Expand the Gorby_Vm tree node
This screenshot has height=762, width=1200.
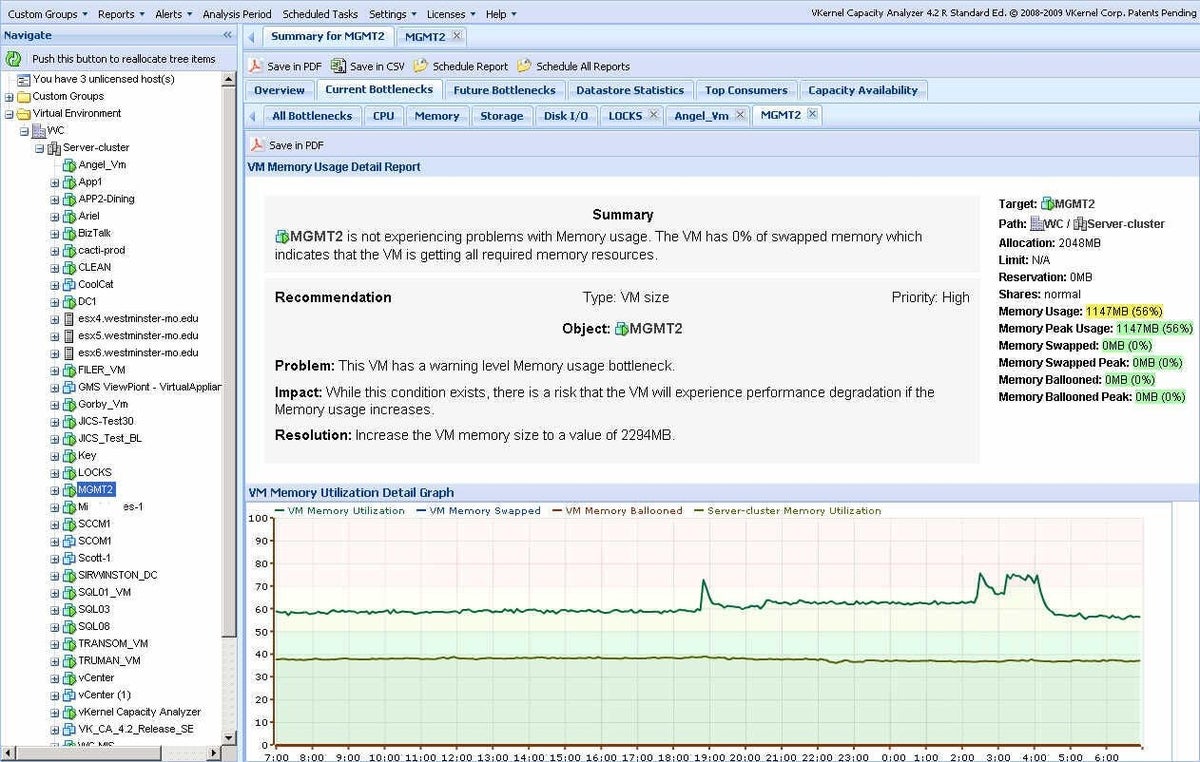pos(55,404)
